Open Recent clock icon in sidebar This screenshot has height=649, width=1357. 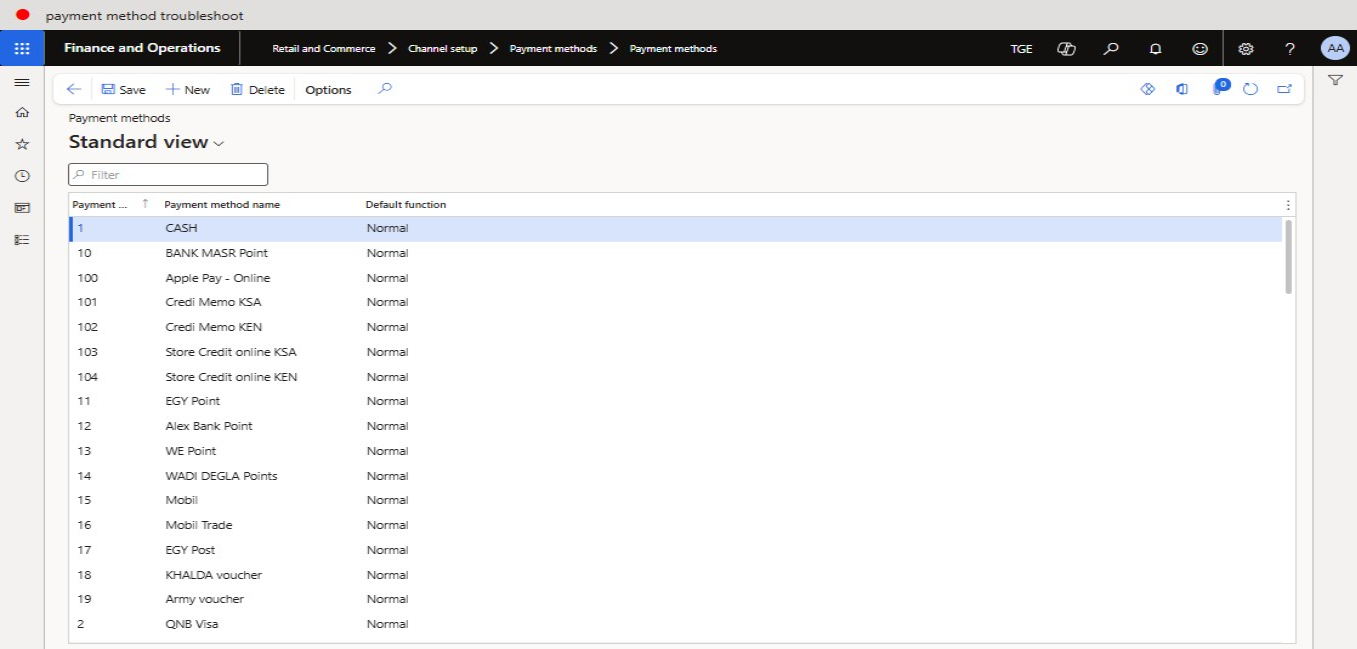22,176
